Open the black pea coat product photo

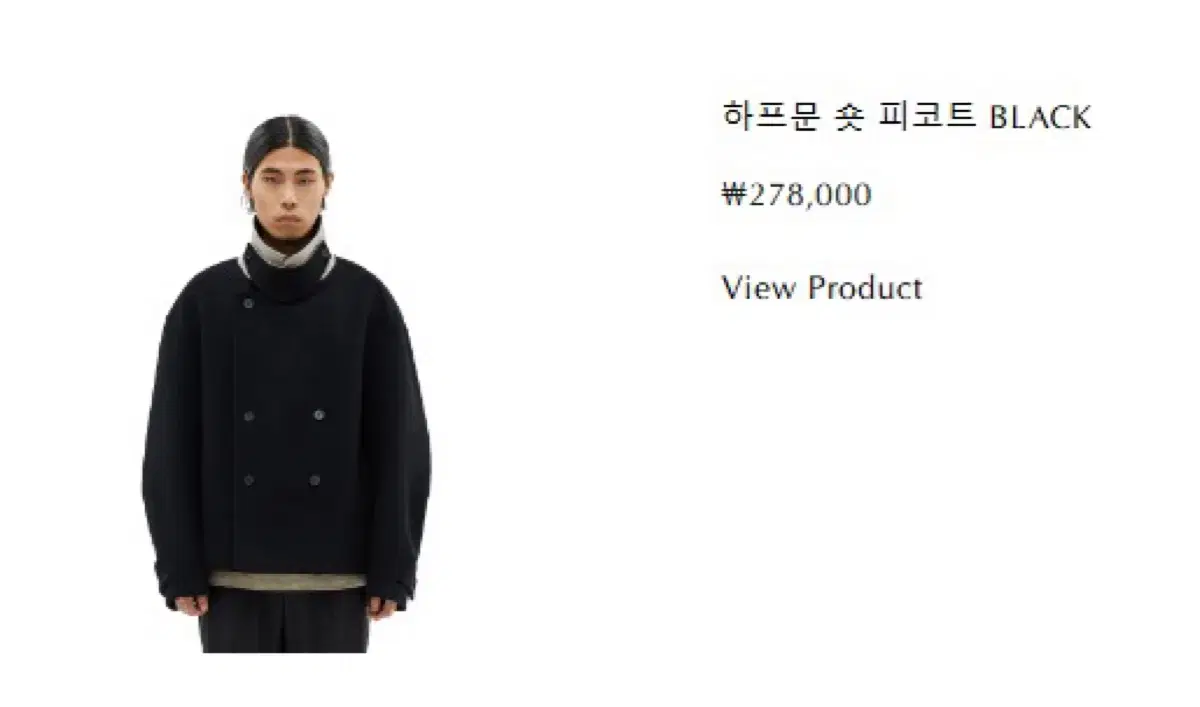click(x=286, y=383)
